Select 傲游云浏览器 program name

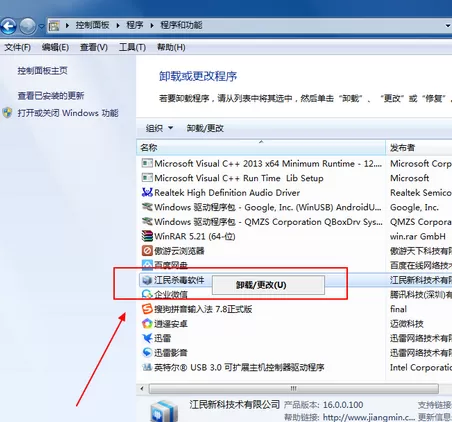179,251
